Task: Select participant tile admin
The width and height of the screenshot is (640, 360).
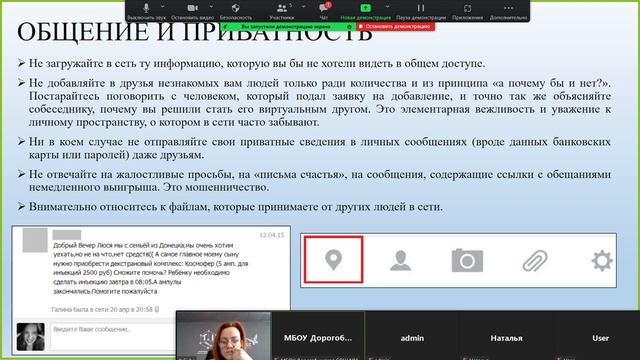Action: 412,336
